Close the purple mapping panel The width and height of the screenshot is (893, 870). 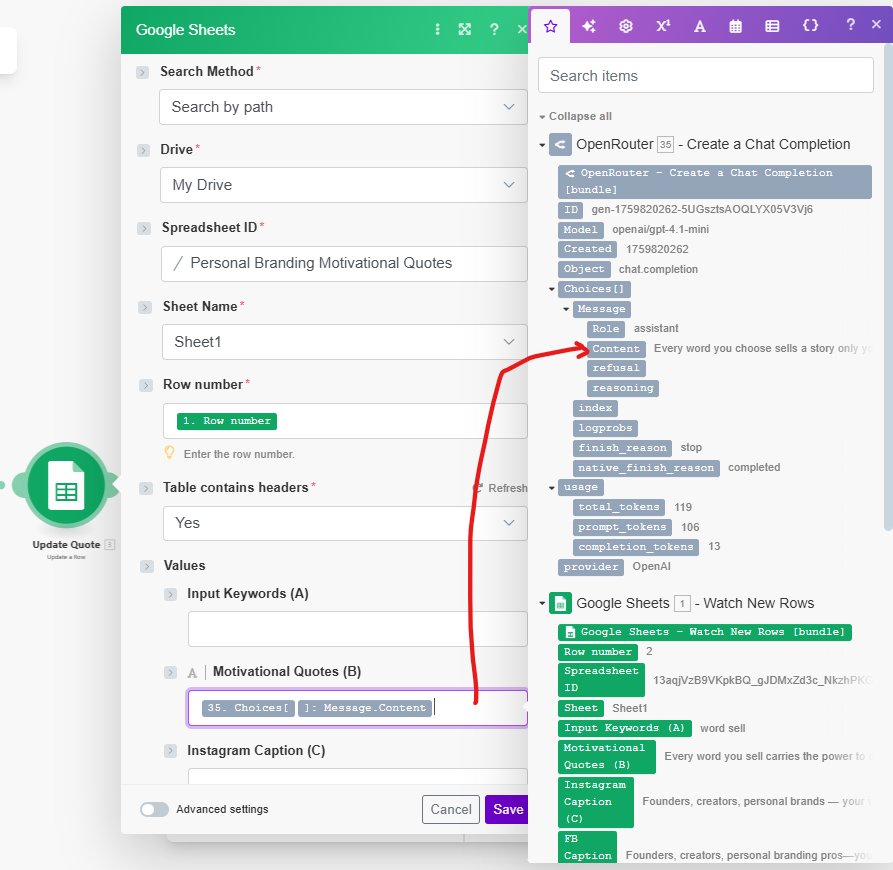876,24
